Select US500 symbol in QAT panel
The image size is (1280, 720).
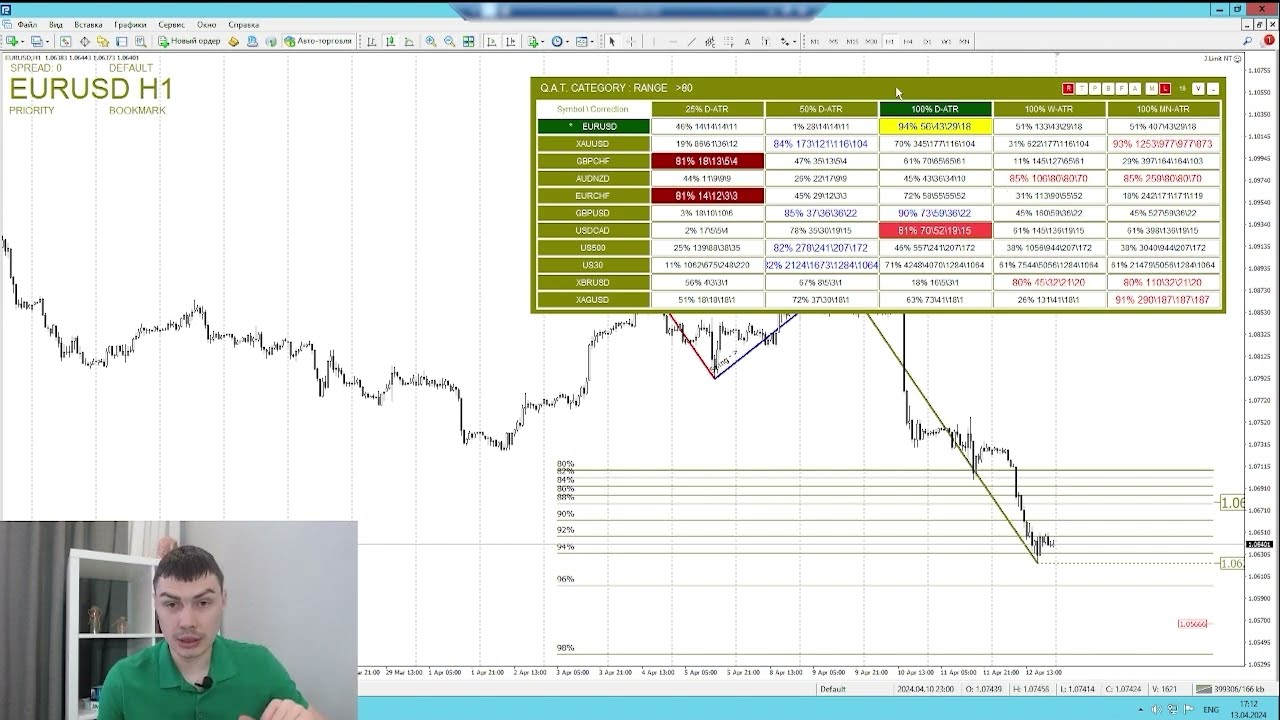593,248
